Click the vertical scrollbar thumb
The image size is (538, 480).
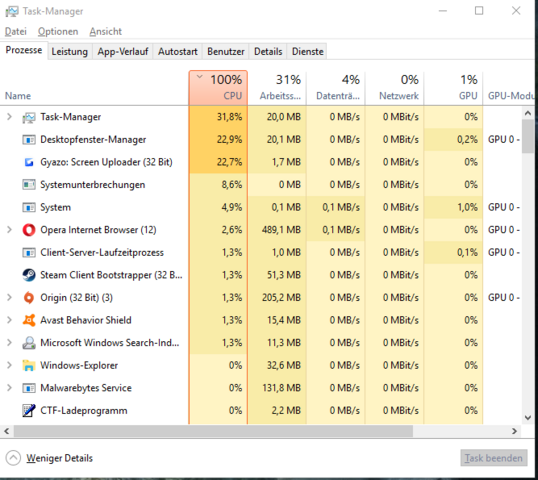528,136
